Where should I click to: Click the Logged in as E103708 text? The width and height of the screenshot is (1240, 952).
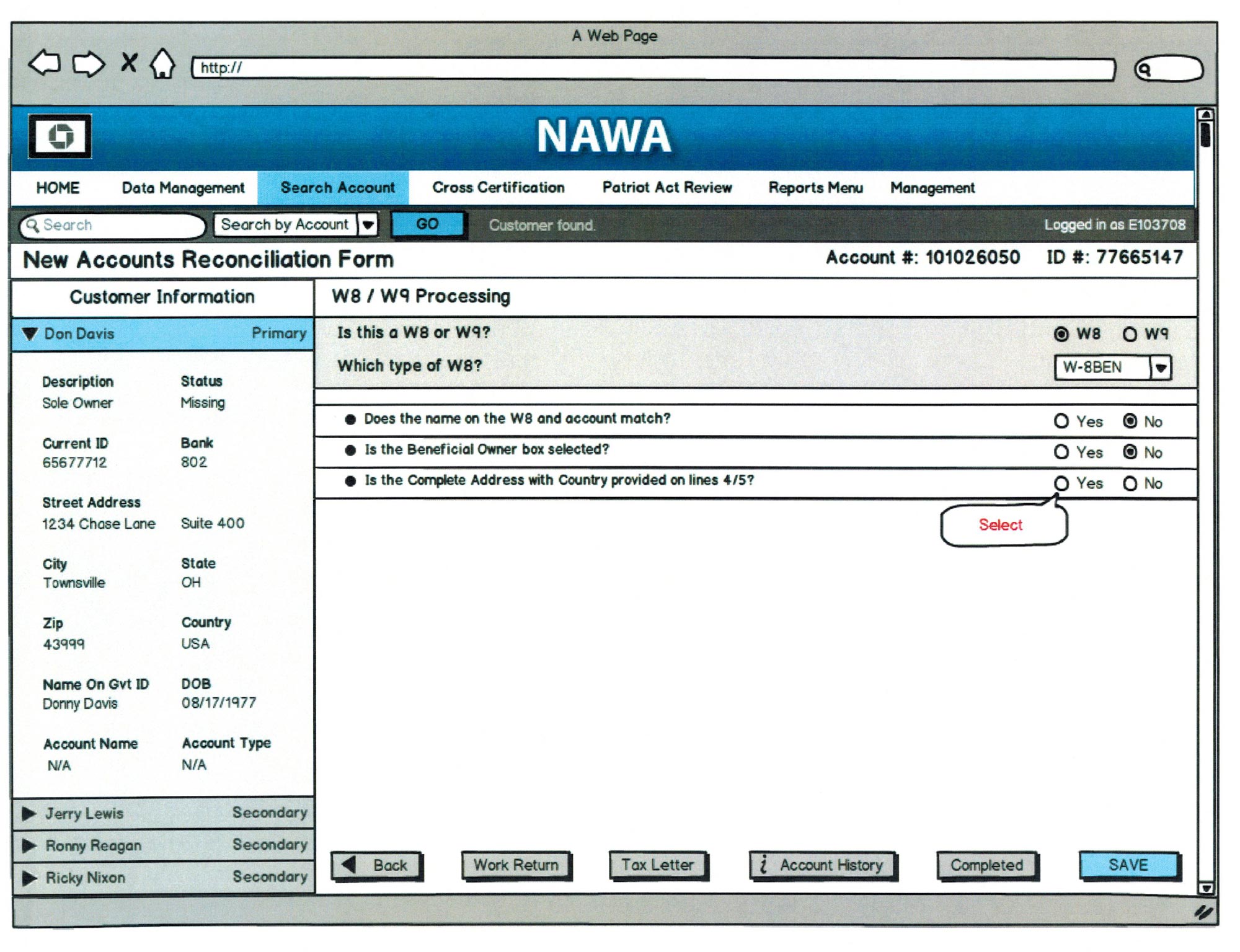click(1115, 225)
